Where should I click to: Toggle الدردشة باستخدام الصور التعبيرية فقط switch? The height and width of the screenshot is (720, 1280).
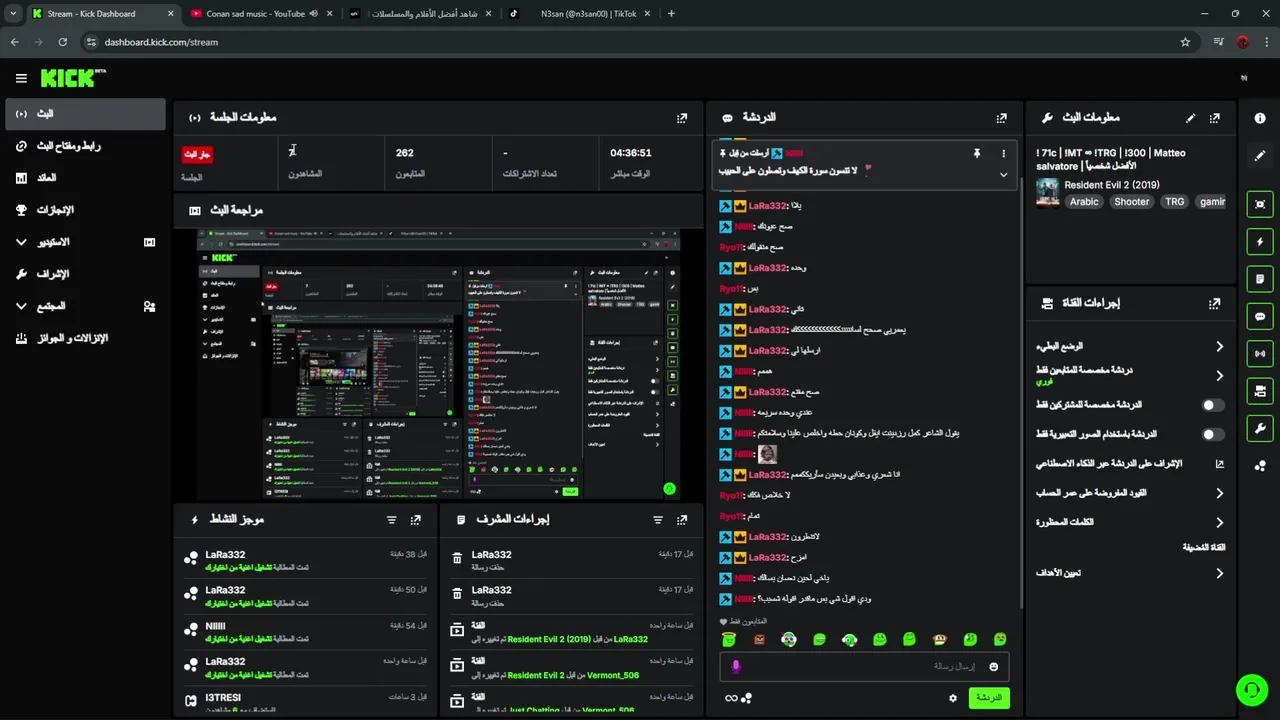tap(1212, 434)
